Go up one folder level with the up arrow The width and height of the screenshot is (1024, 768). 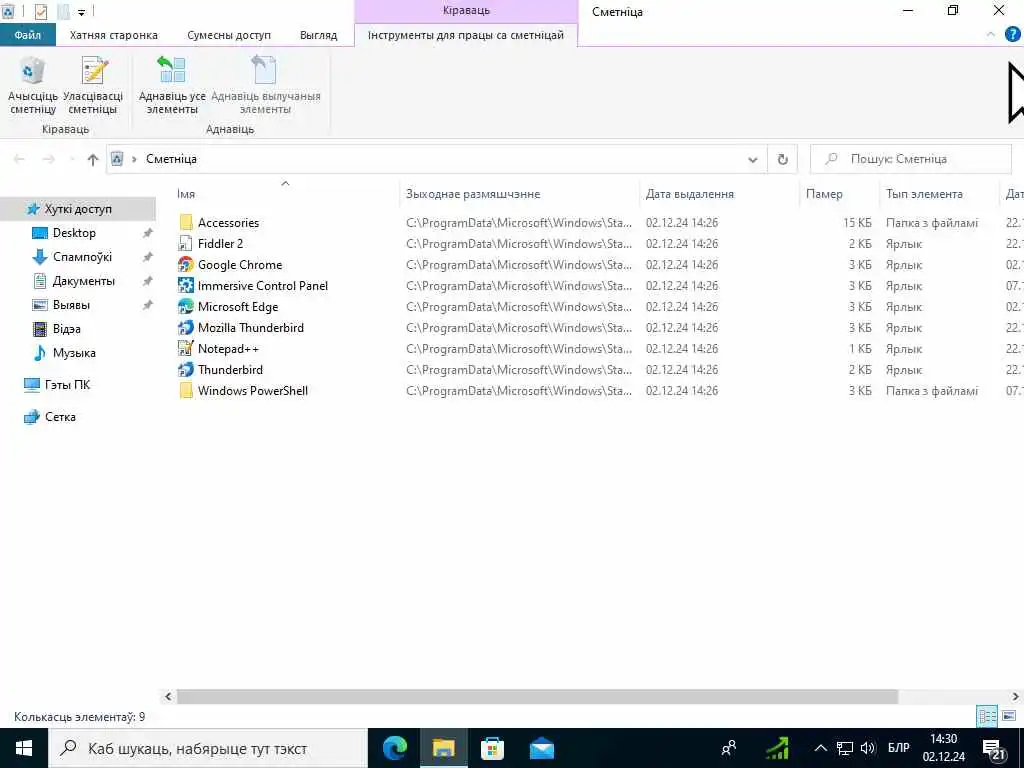[93, 159]
